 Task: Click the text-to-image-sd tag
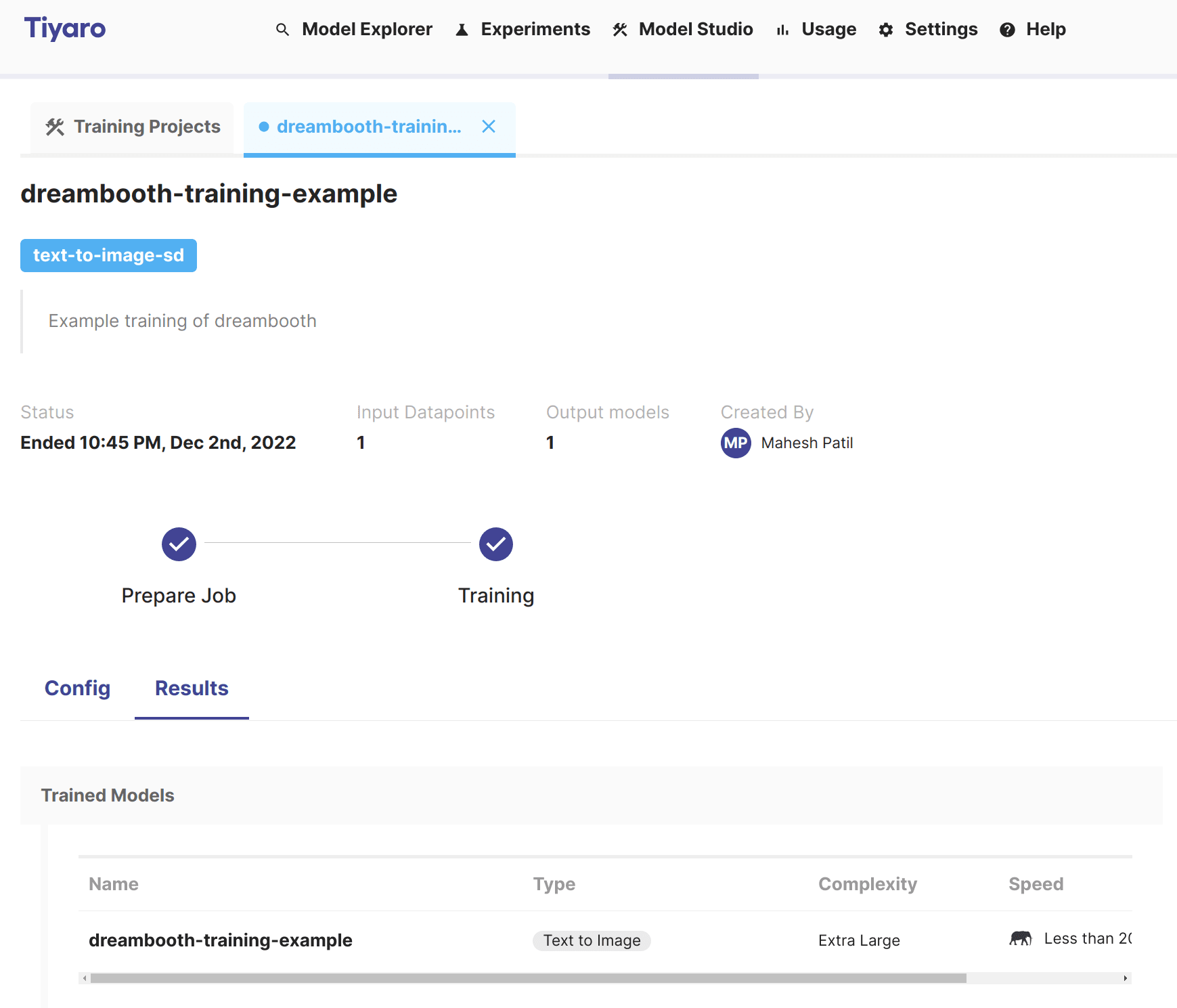coord(108,255)
